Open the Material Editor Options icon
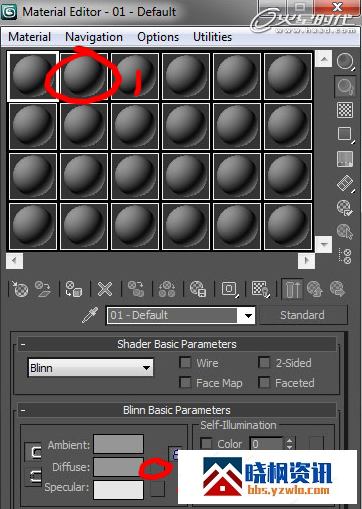This screenshot has height=509, width=362. point(345,208)
